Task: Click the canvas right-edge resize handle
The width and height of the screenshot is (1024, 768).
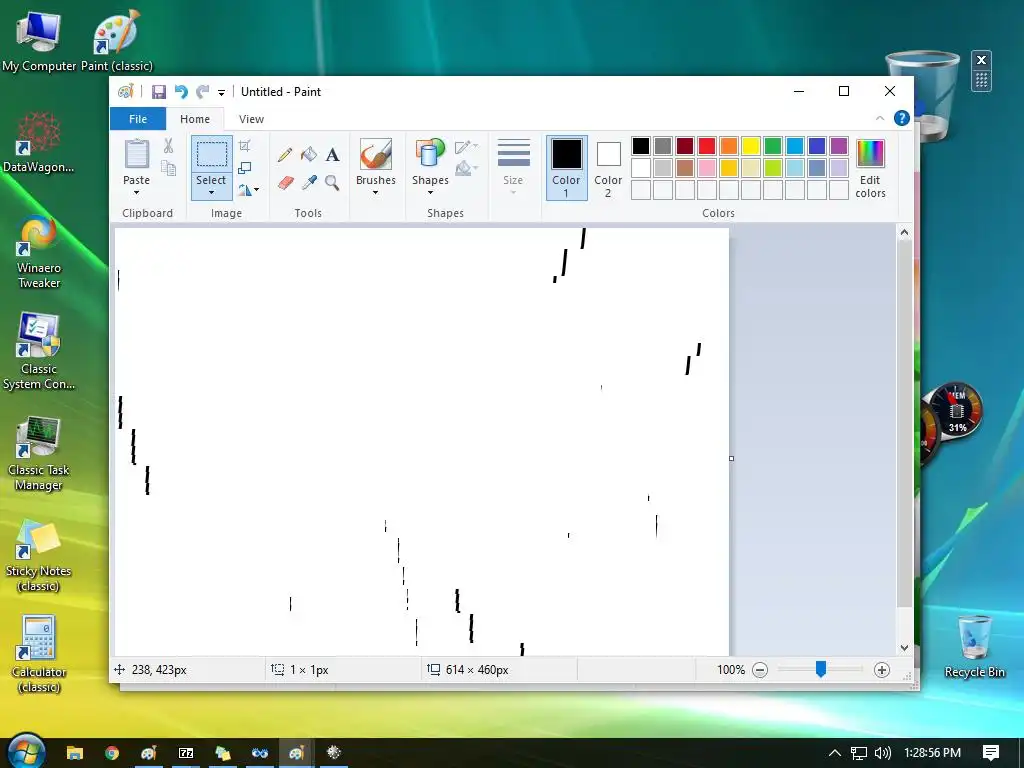Action: tap(731, 458)
